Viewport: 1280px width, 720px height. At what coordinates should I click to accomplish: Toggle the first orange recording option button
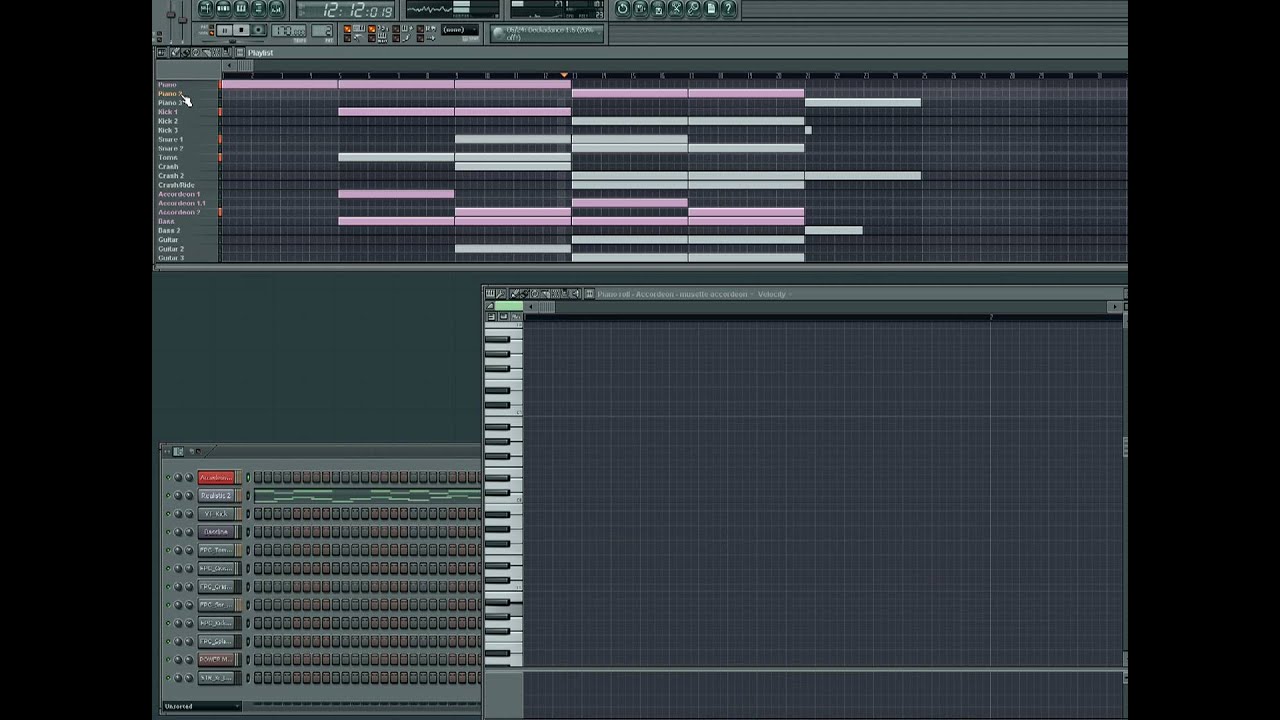point(347,29)
